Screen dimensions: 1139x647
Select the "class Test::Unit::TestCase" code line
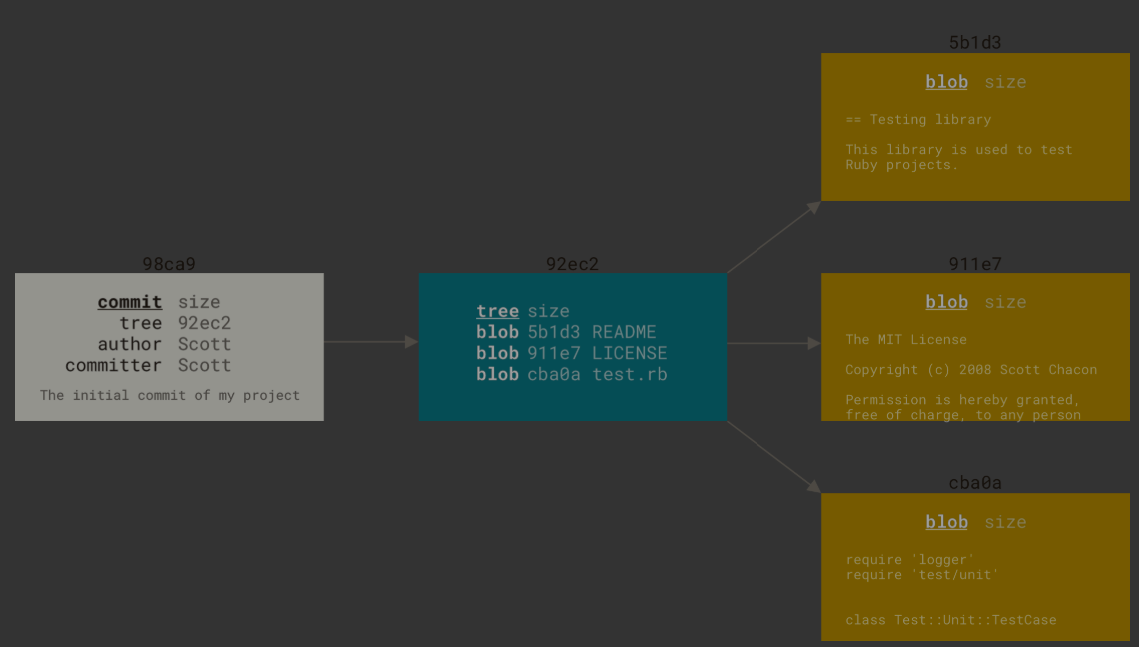[950, 619]
